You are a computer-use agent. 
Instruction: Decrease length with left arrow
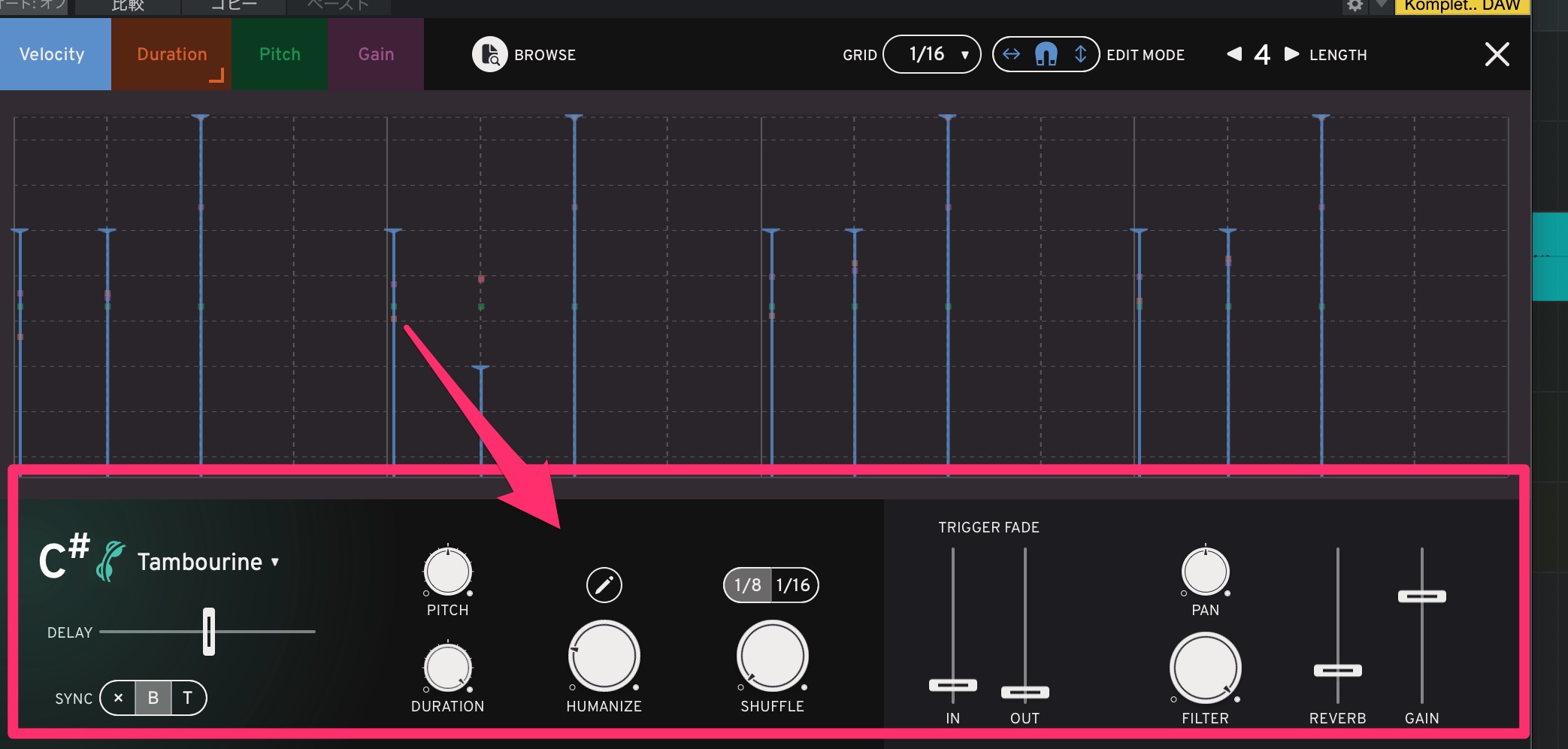click(x=1234, y=54)
